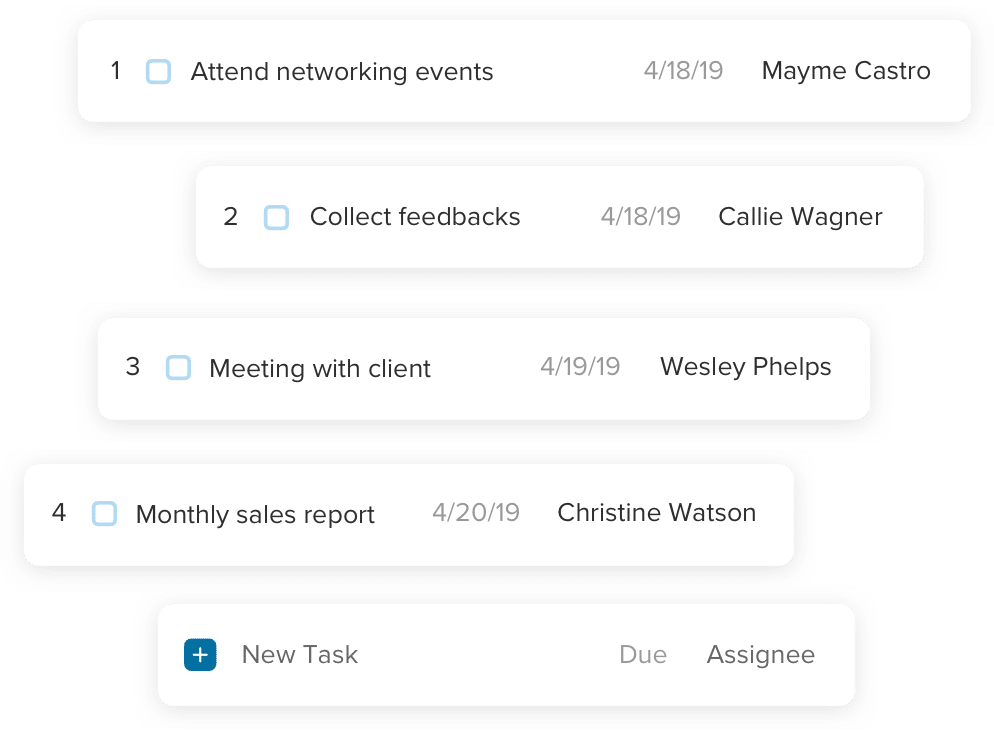Image resolution: width=994 pixels, height=734 pixels.
Task: Click assignee Mayme Castro
Action: pos(846,71)
